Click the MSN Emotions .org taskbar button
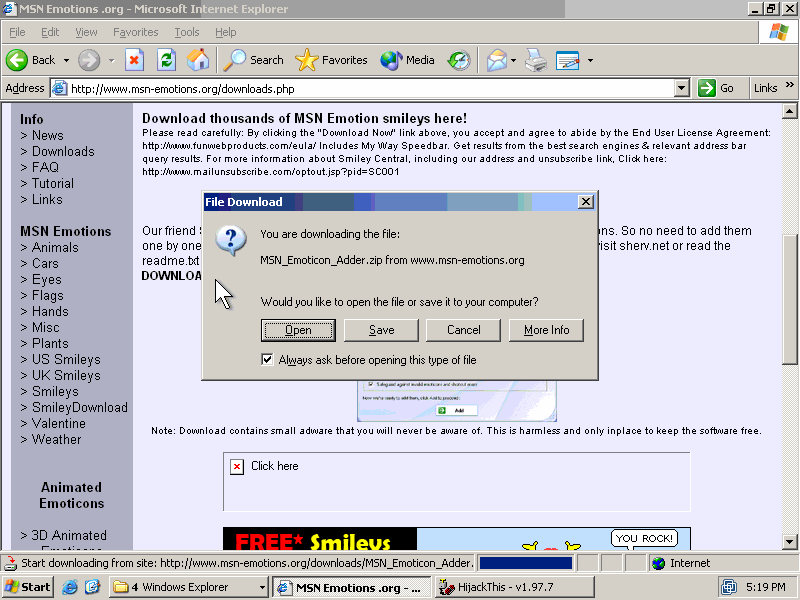800x600 pixels. (352, 587)
